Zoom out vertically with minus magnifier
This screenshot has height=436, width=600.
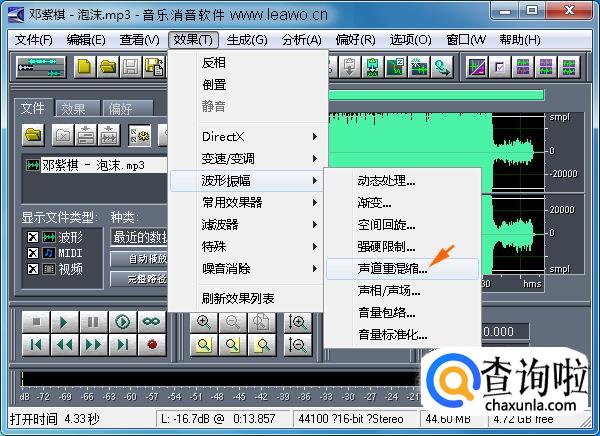(297, 345)
